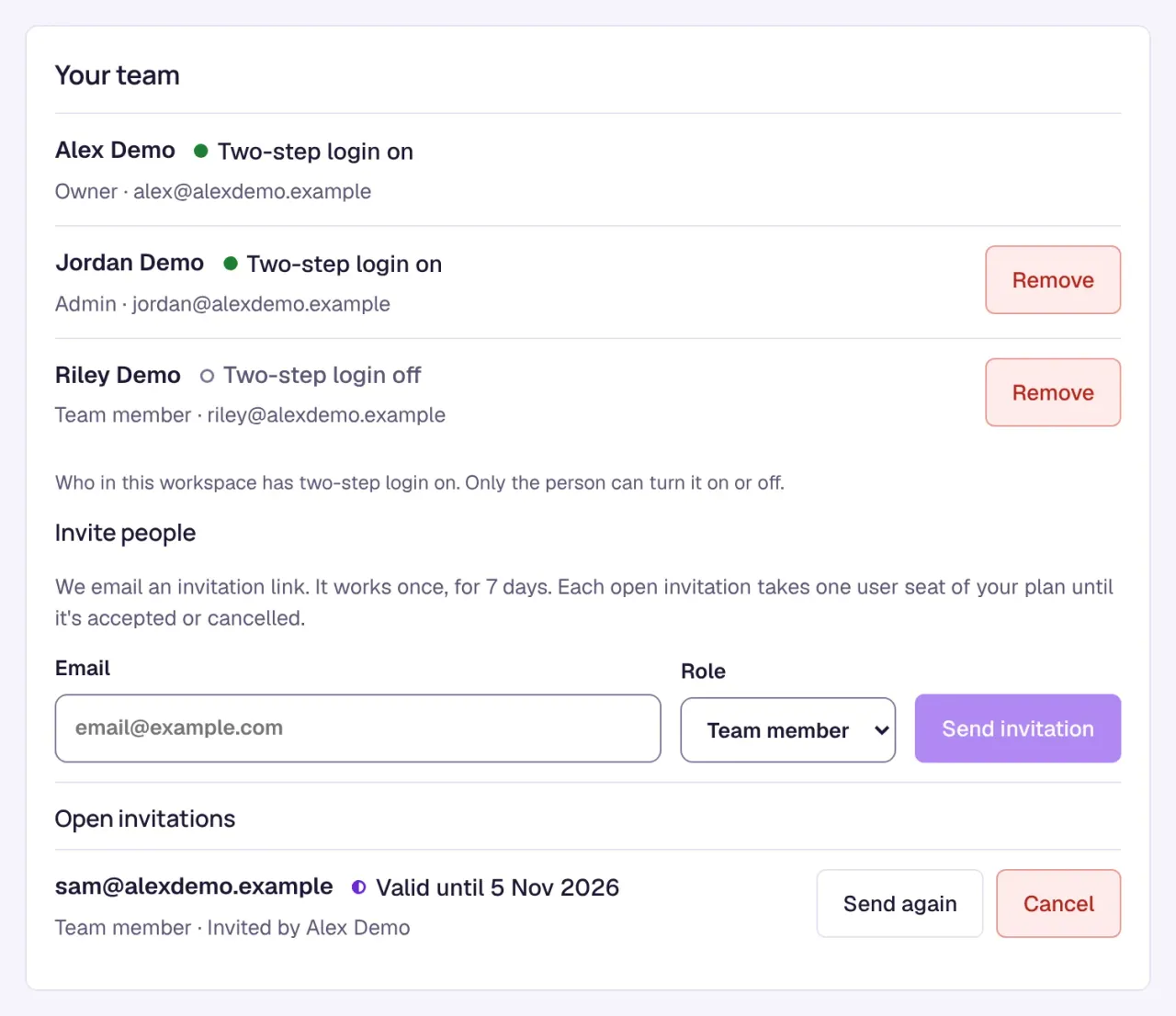Select the name Jordan Demo

click(x=130, y=263)
